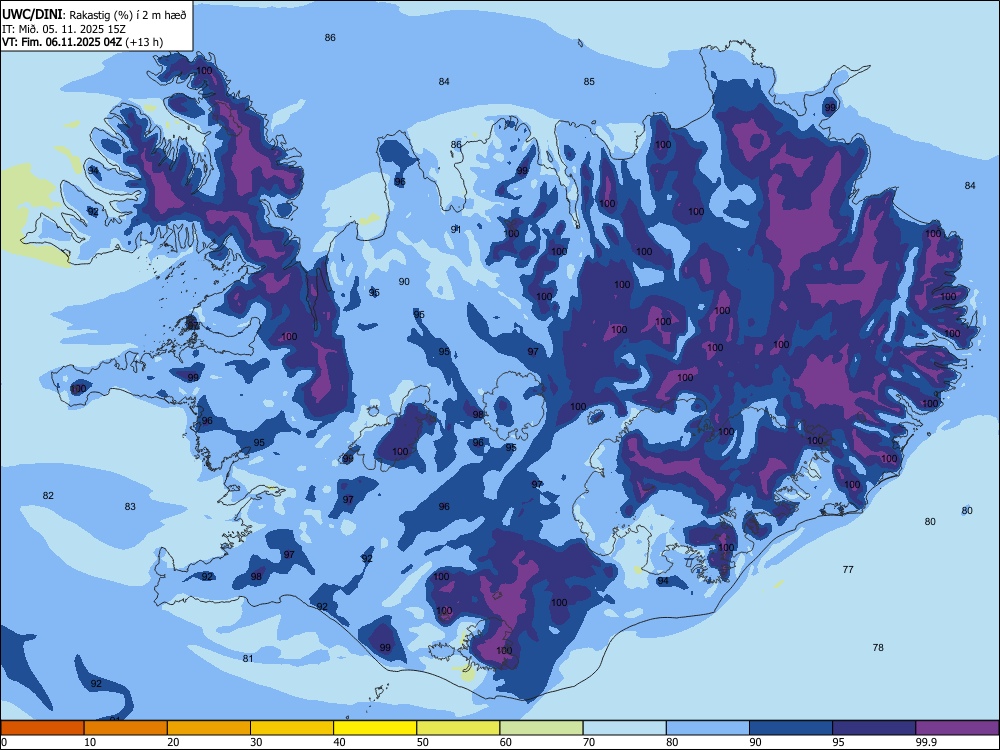Select the dark blue 90–95 legend swatch
Screen dimensions: 1000x750
coord(791,728)
